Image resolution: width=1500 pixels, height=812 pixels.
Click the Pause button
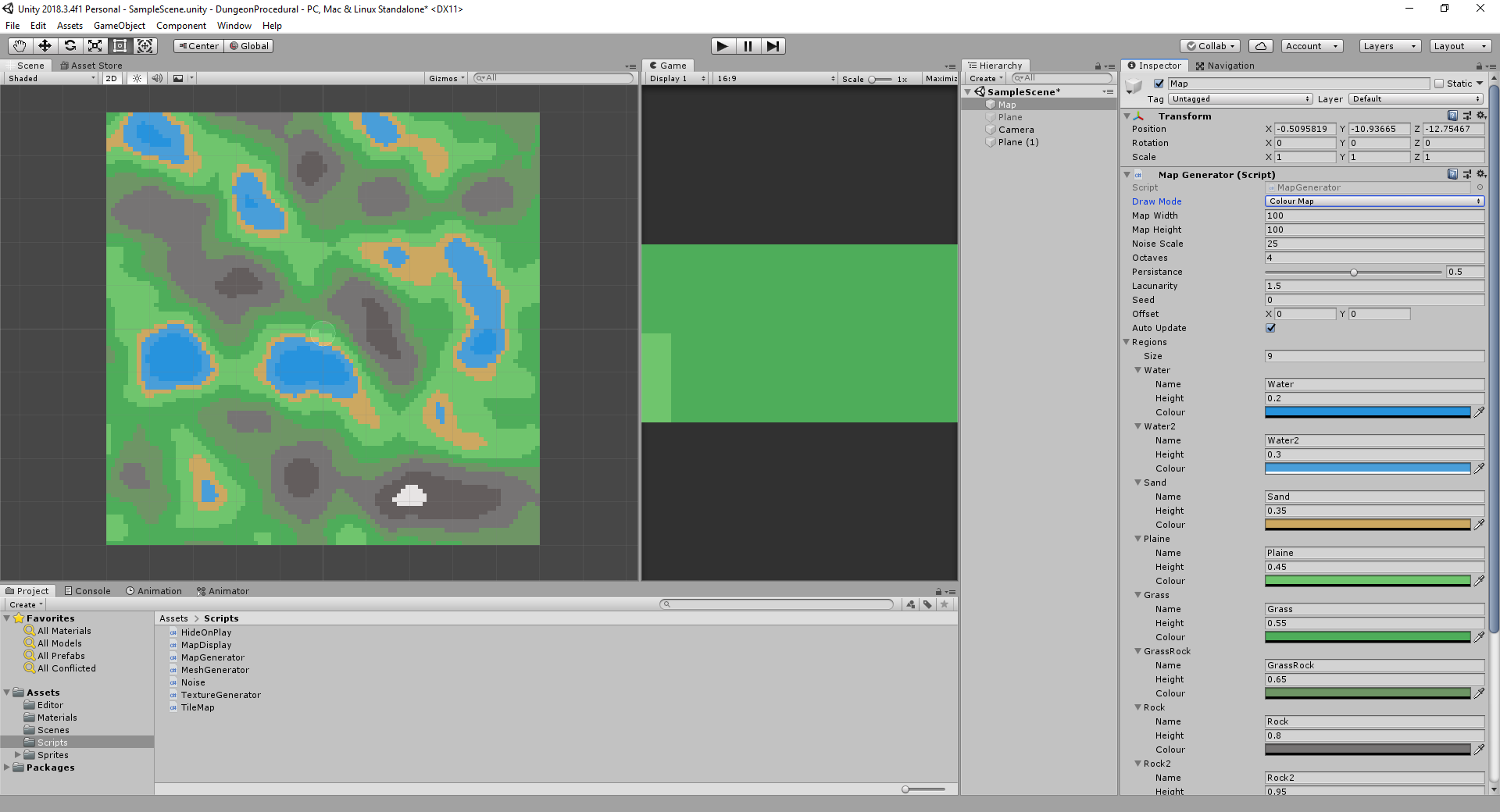coord(748,46)
